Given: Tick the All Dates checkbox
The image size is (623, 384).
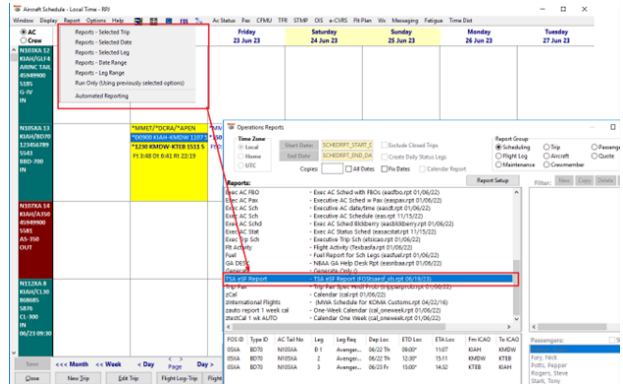Looking at the screenshot, I should 348,169.
